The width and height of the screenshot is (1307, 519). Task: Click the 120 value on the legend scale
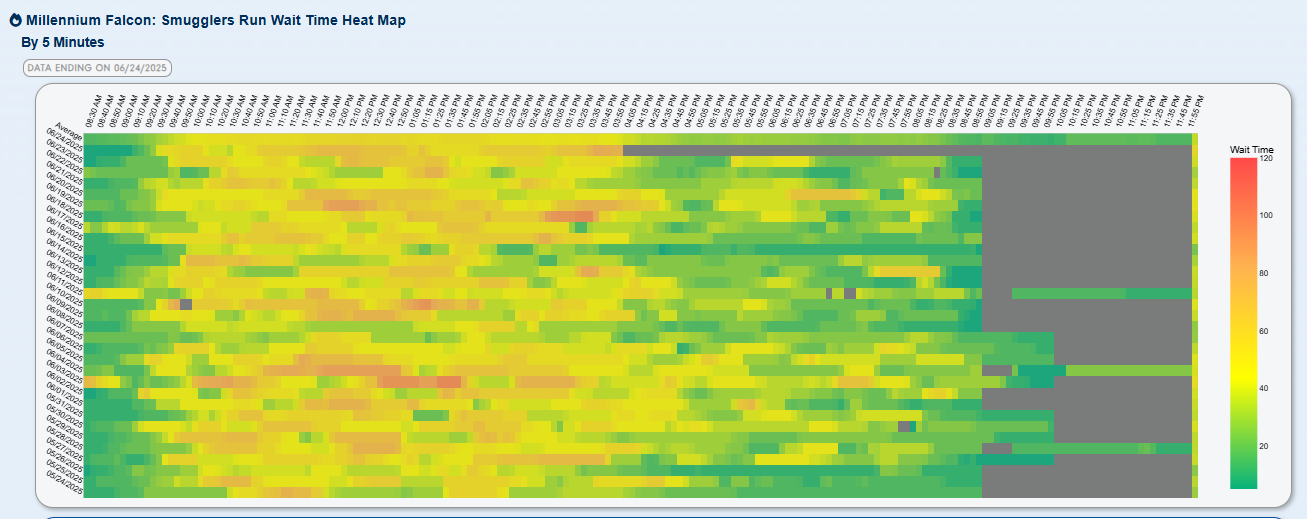pyautogui.click(x=1265, y=158)
